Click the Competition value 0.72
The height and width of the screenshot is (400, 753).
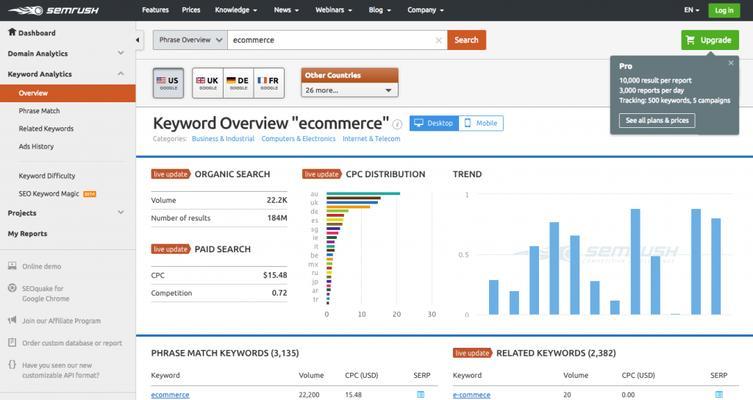coord(279,293)
